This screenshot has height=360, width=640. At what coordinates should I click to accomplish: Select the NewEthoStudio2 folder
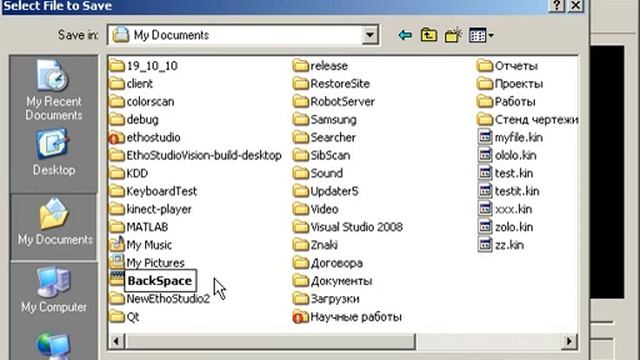tap(160, 299)
